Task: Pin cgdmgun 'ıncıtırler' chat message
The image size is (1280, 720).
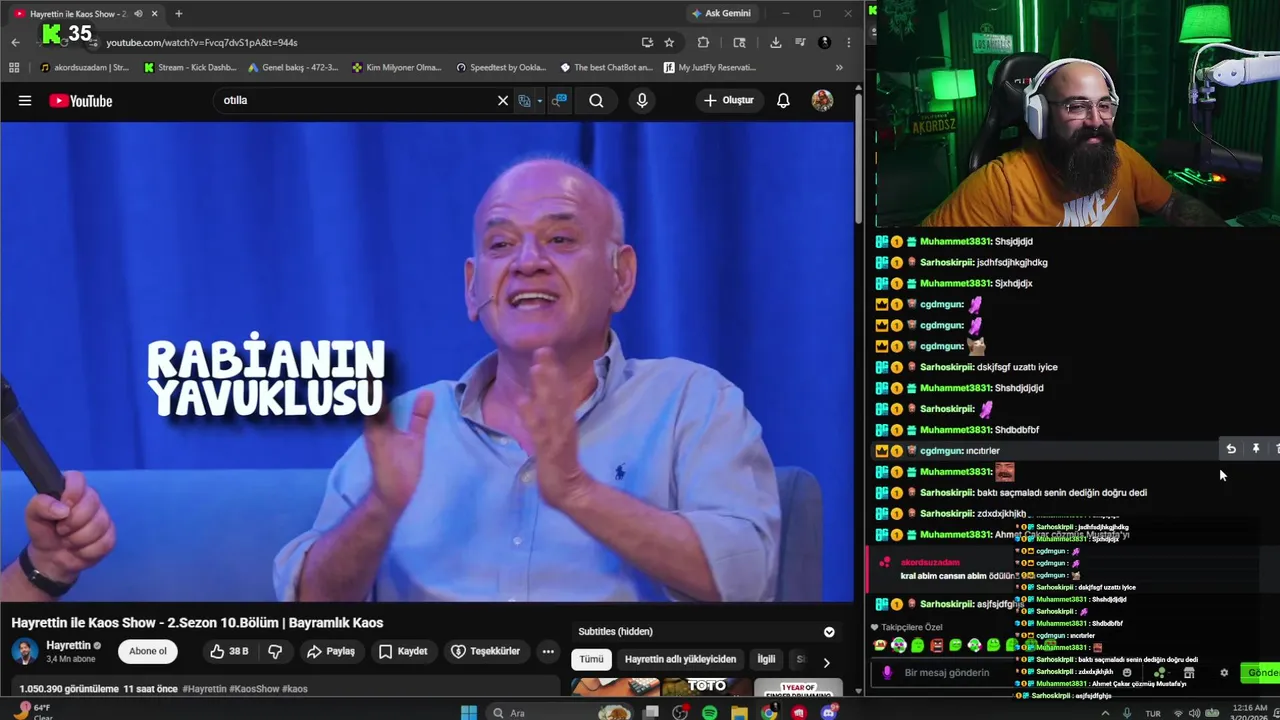Action: [x=1256, y=450]
